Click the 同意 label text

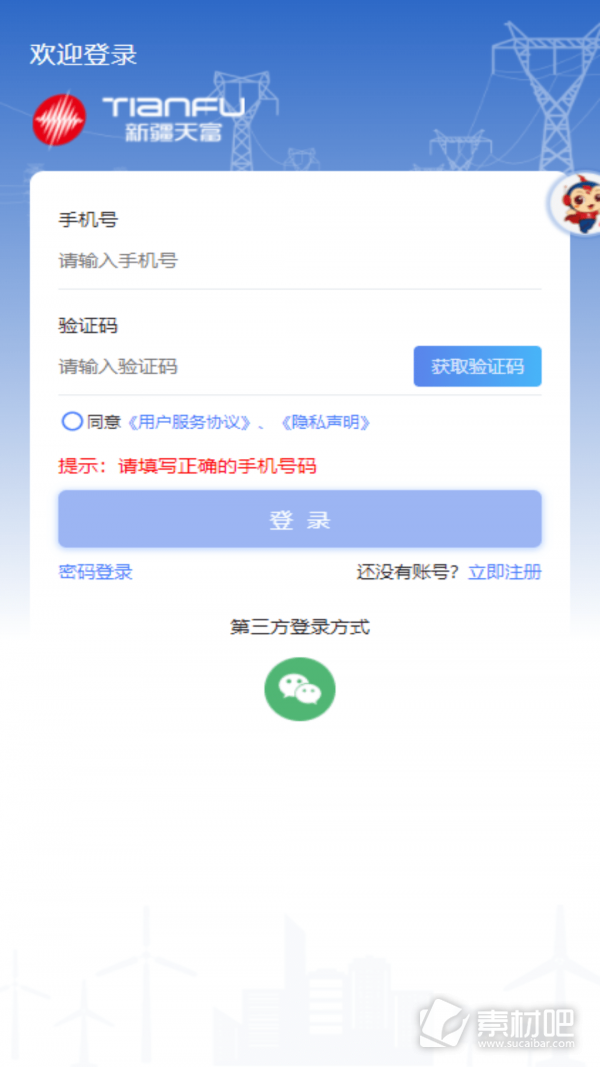point(103,422)
